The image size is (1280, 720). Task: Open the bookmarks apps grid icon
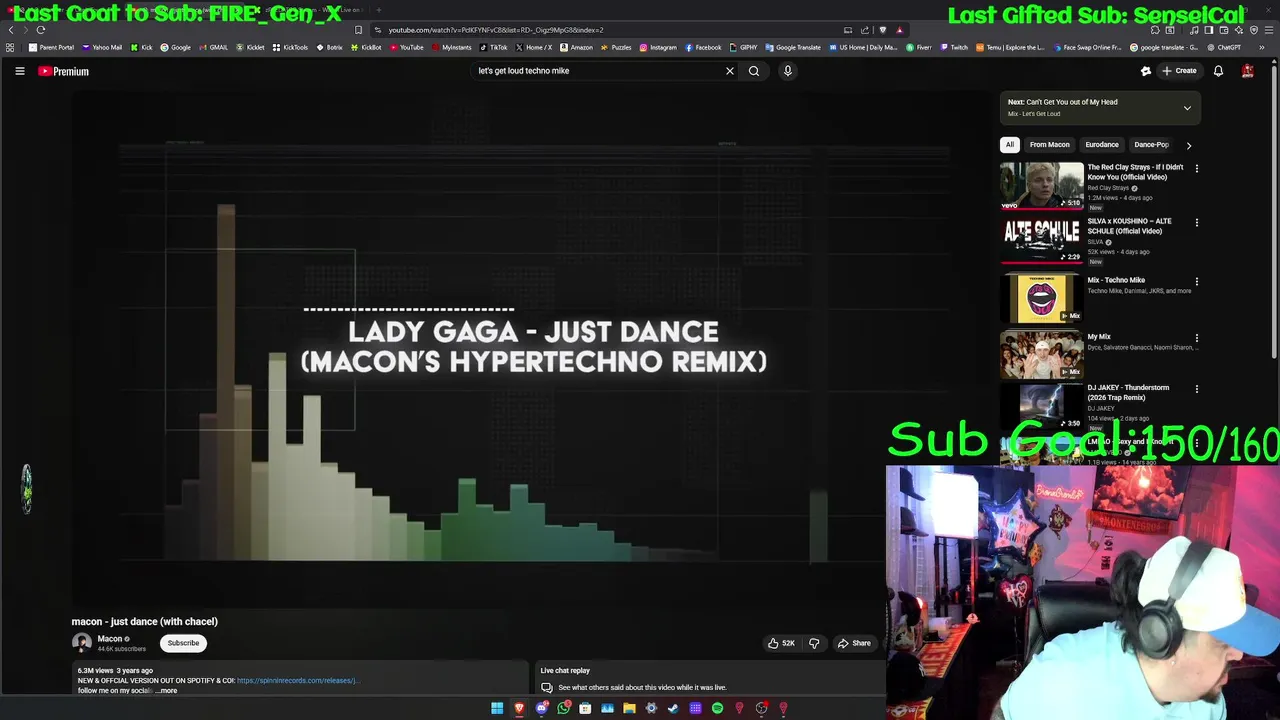[10, 47]
